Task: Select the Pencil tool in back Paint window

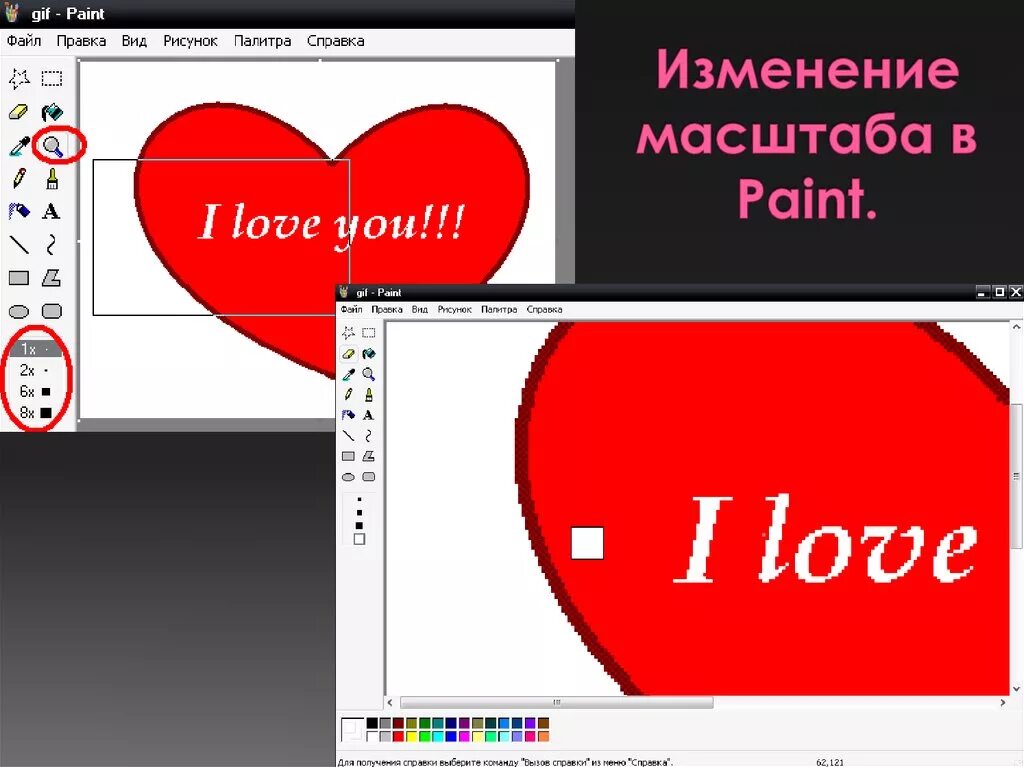Action: 19,178
